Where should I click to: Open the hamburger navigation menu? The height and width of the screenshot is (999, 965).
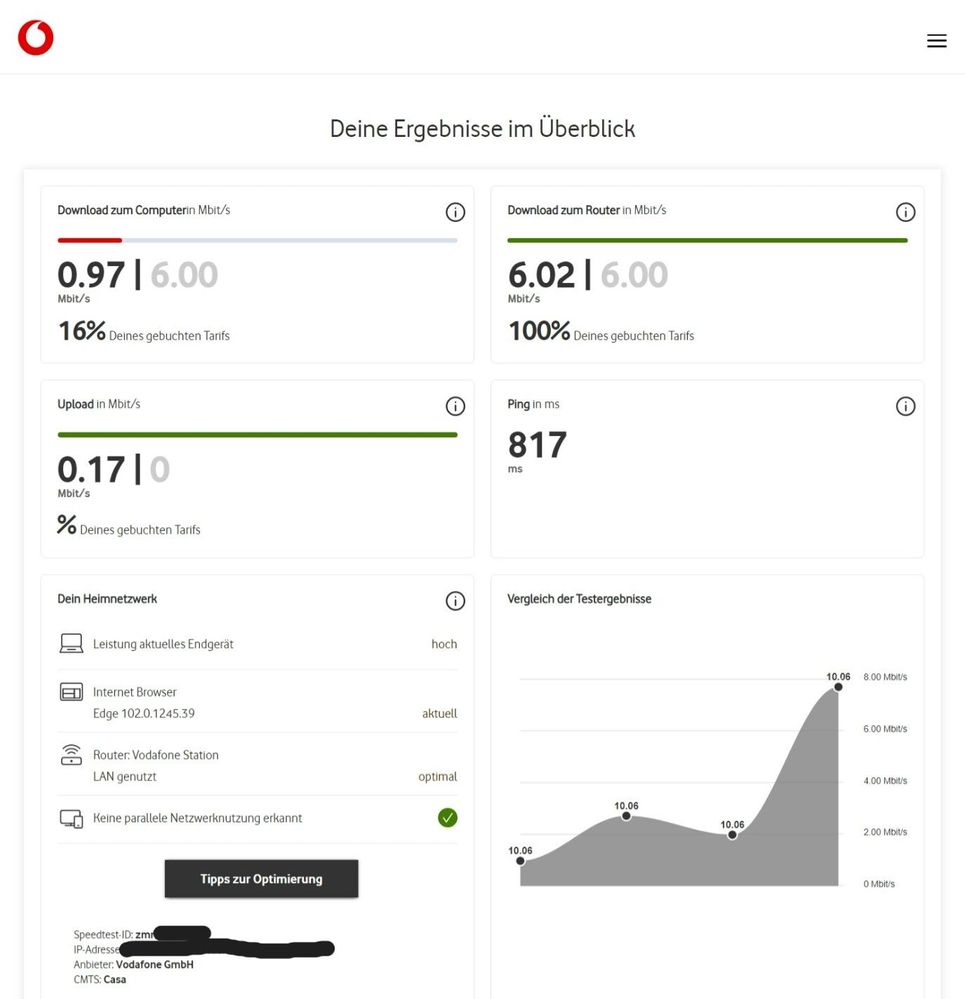[937, 40]
